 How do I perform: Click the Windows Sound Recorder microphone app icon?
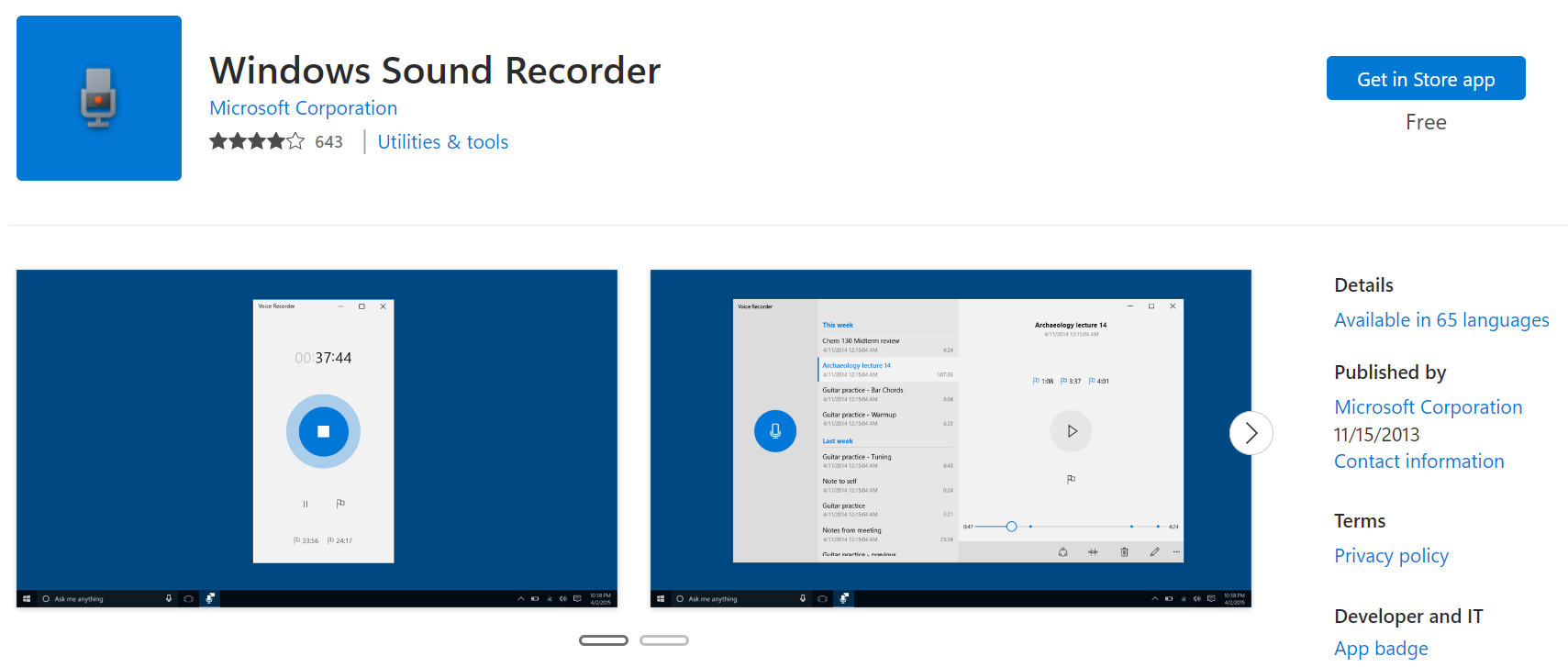pyautogui.click(x=99, y=98)
